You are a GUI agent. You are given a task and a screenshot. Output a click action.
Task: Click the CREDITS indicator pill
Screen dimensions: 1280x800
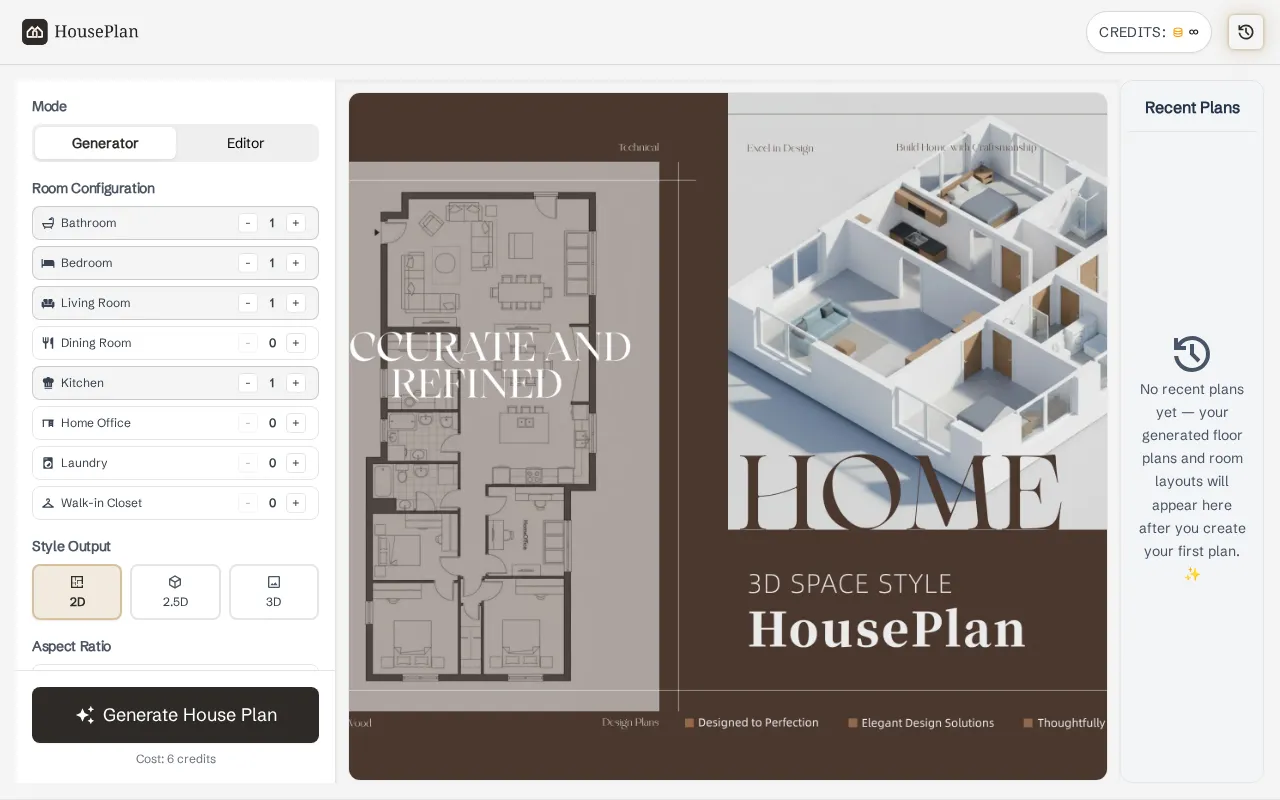click(1149, 32)
